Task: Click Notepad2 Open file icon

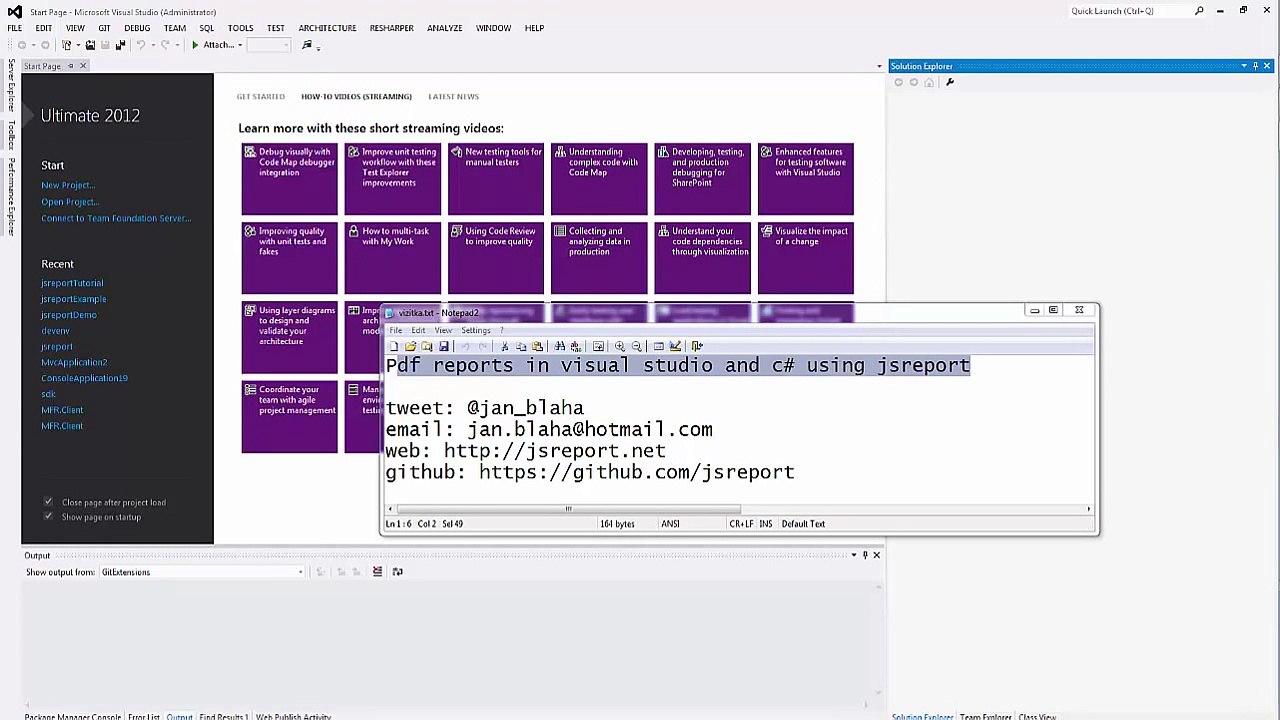Action: 410,346
